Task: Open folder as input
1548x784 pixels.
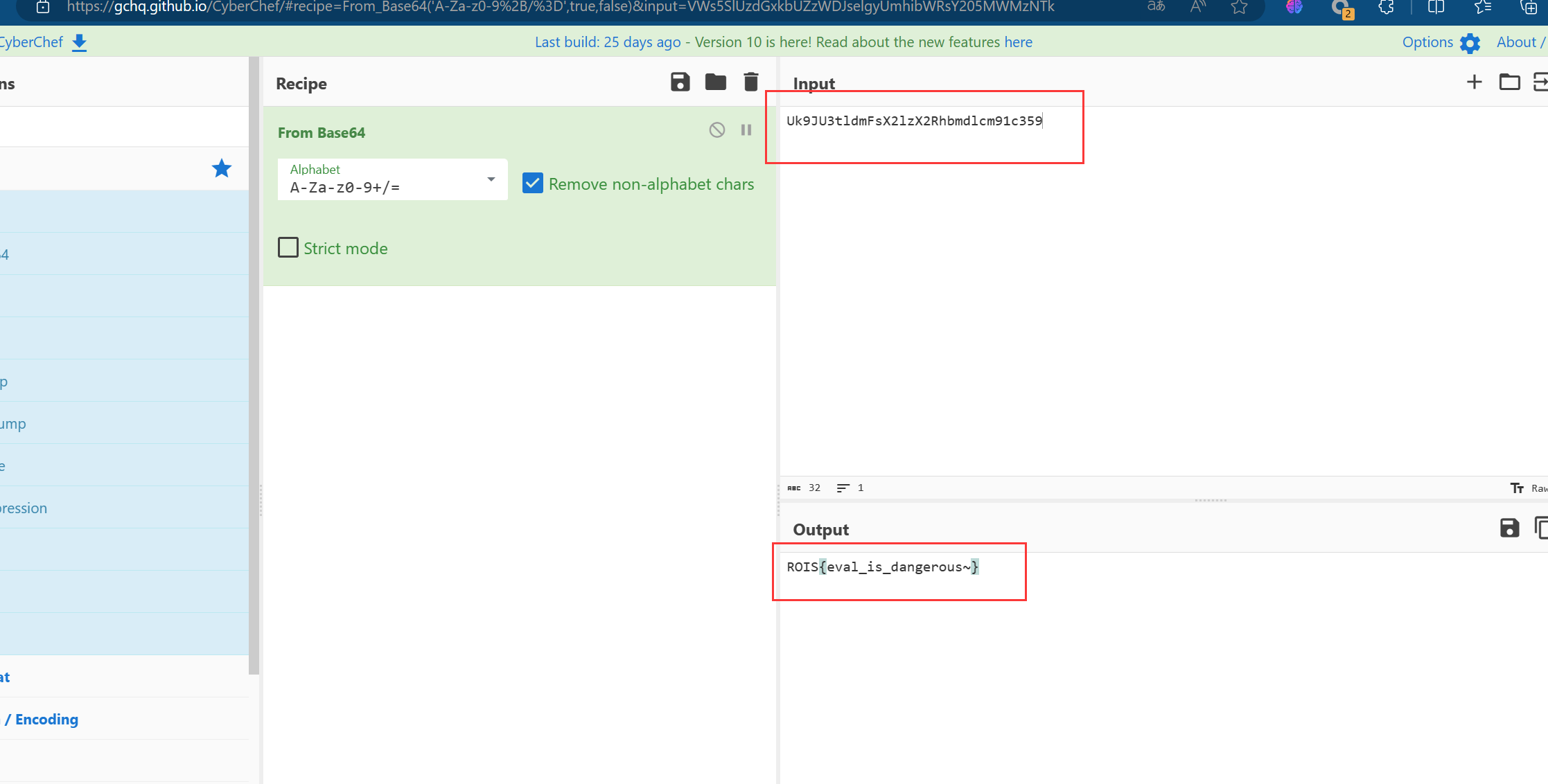Action: pyautogui.click(x=1509, y=82)
